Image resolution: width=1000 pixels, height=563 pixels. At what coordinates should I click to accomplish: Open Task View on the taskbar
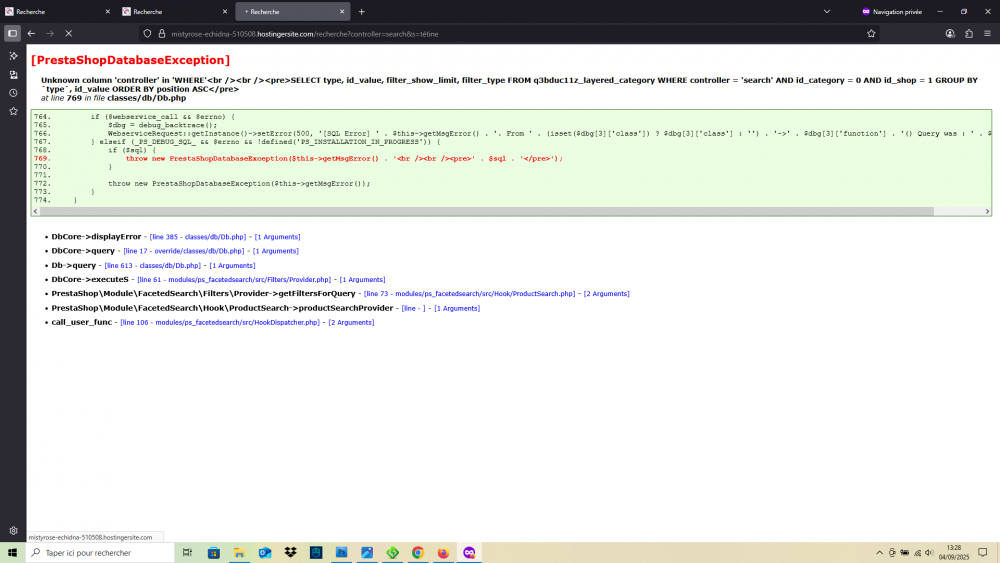(x=188, y=553)
